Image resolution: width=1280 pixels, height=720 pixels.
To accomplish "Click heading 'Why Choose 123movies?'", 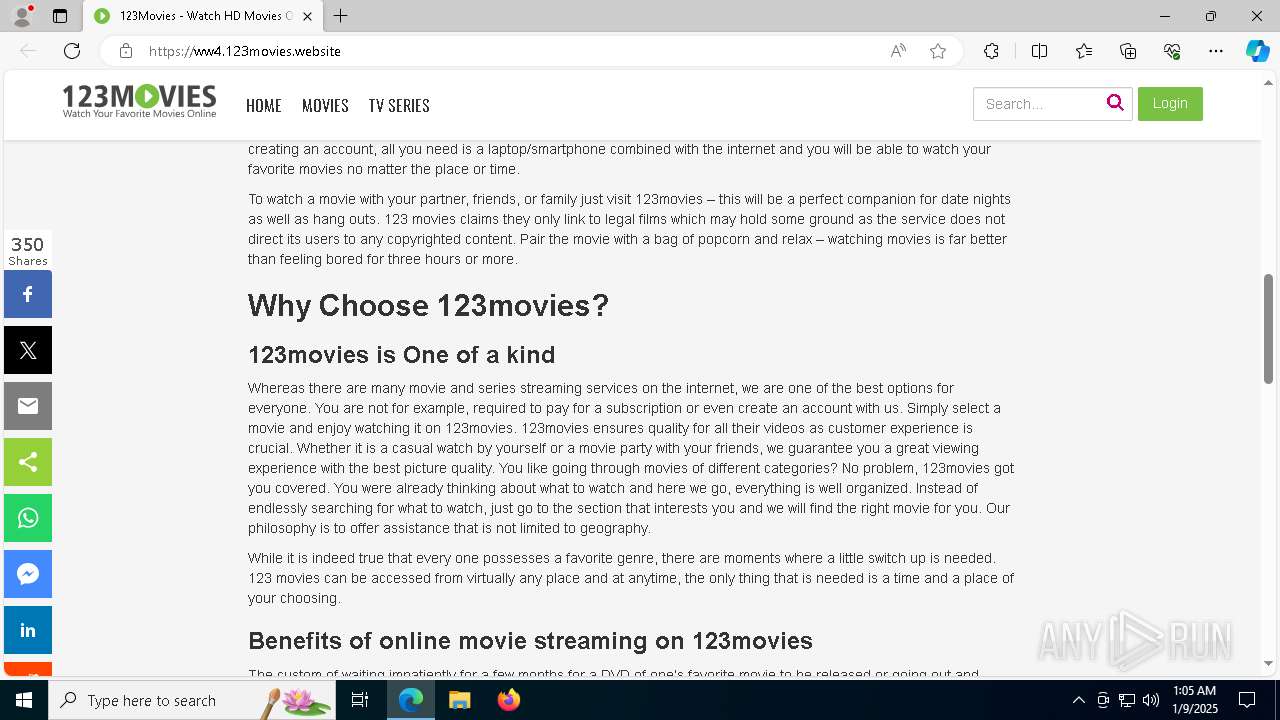I will (428, 306).
